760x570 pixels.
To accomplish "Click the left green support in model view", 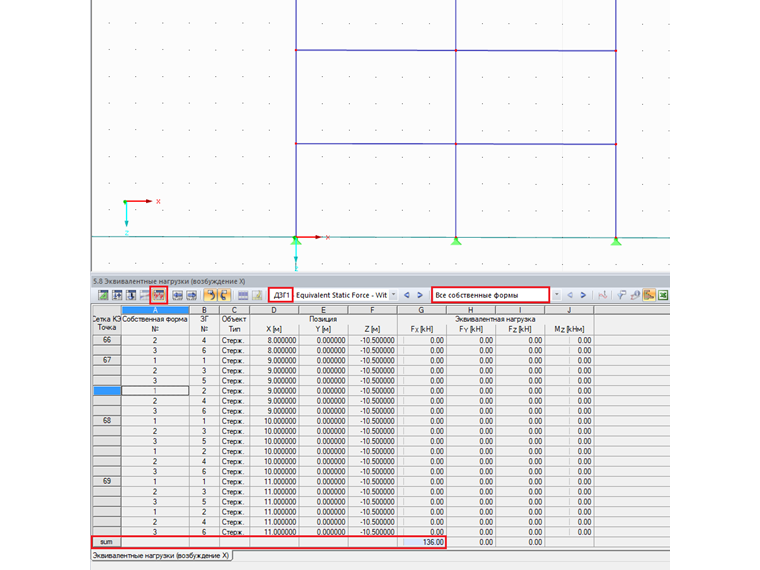I will (296, 241).
